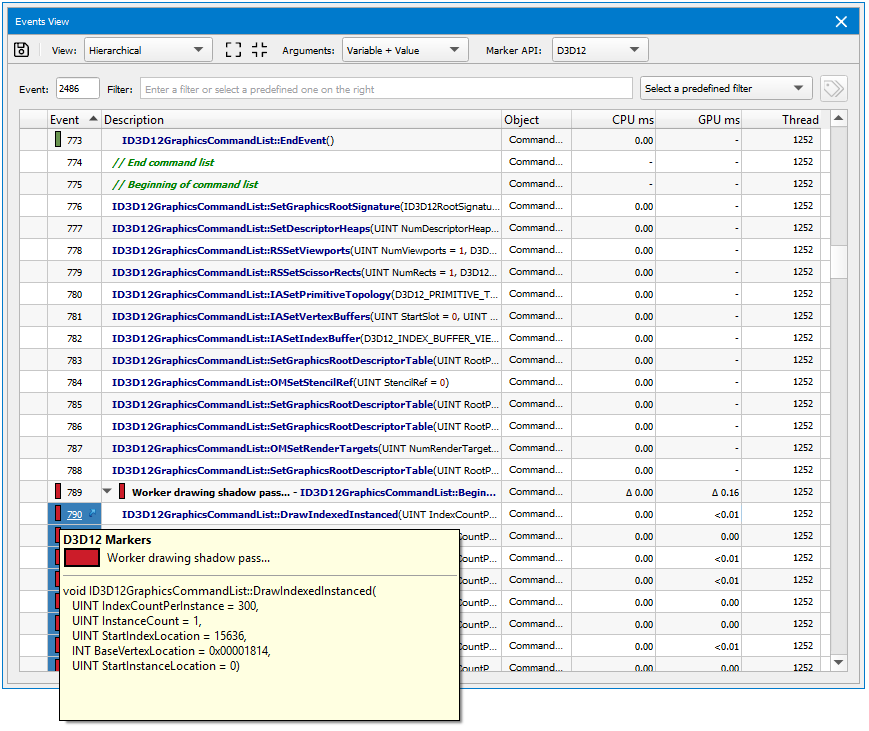The width and height of the screenshot is (869, 731).
Task: Click the green marker on event 773
Action: (58, 140)
